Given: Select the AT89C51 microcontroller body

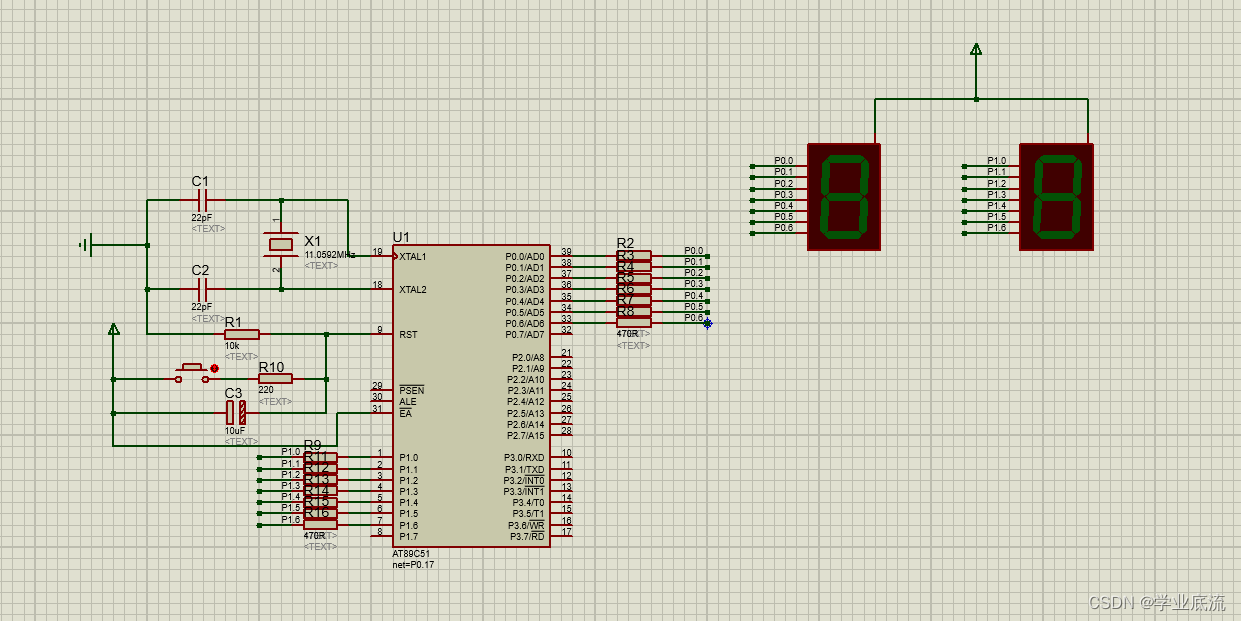Looking at the screenshot, I should [x=471, y=396].
